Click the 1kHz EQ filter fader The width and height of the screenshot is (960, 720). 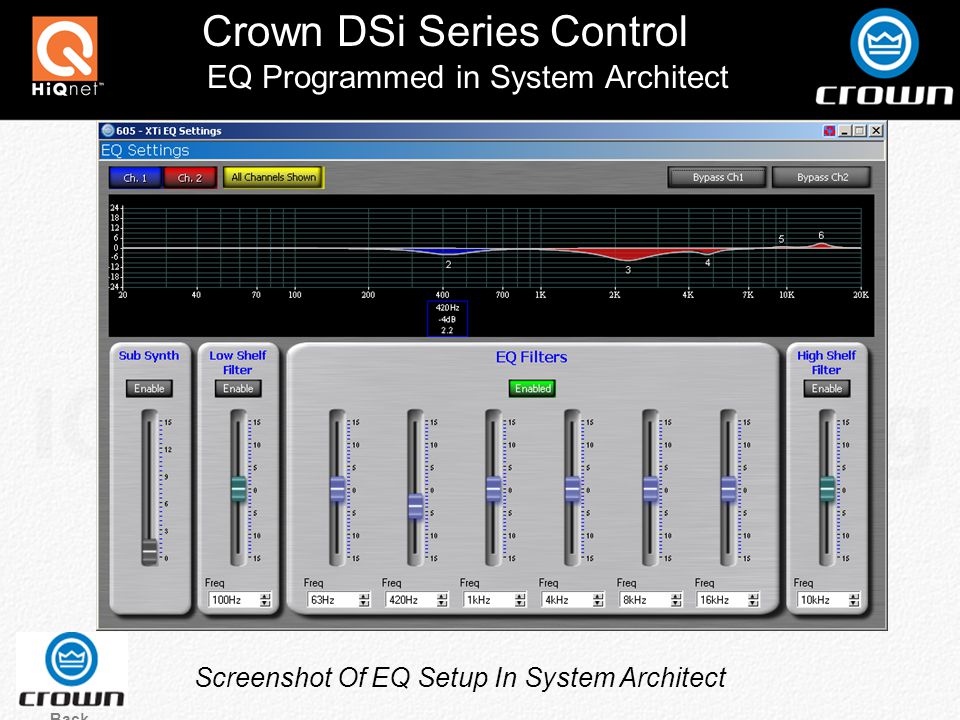tap(493, 489)
